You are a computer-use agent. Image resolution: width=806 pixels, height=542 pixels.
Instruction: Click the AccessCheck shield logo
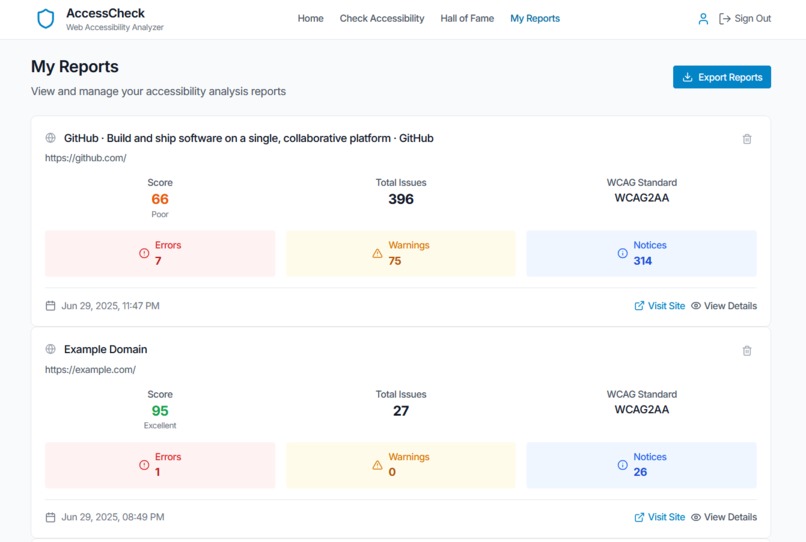46,19
